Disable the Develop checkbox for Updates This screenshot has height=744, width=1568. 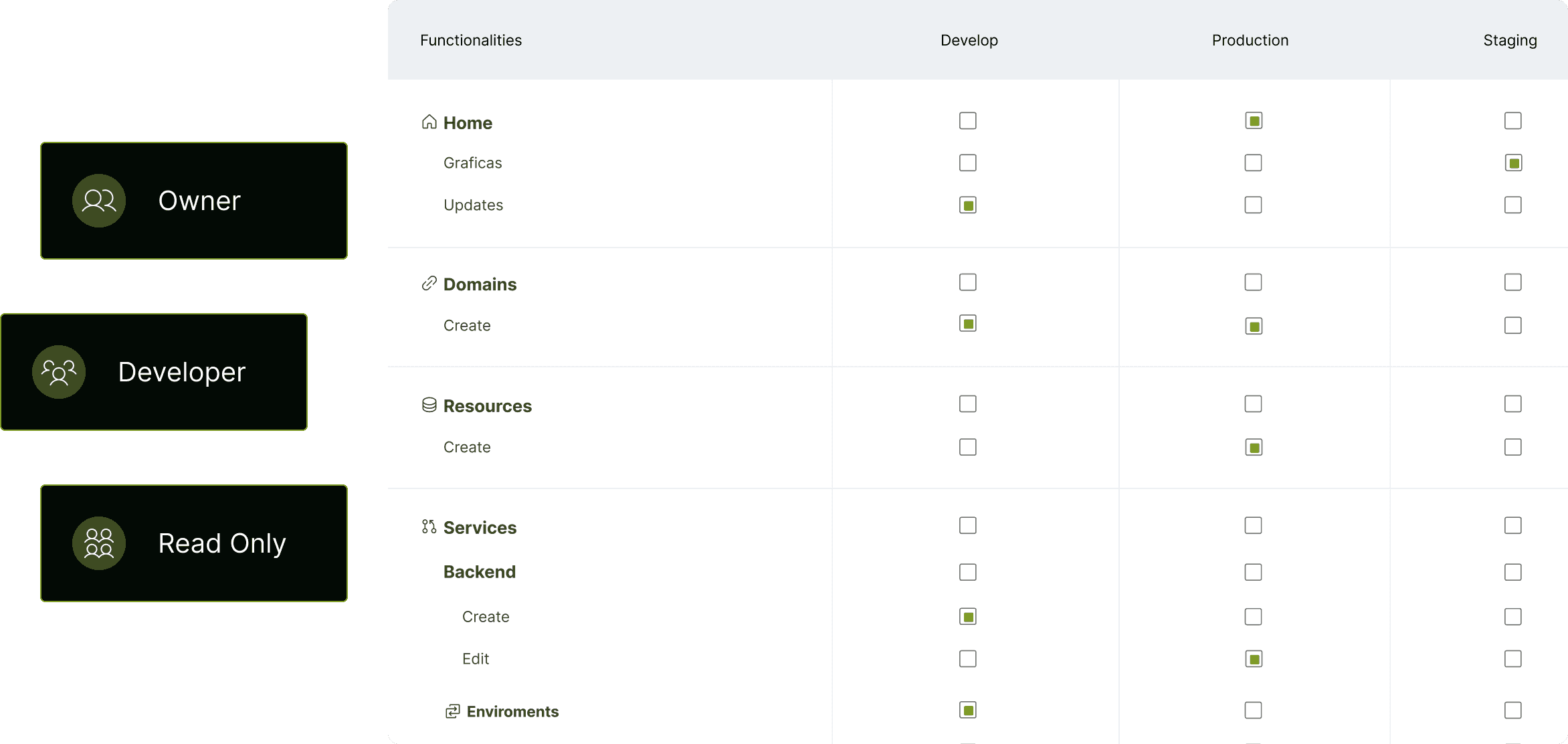coord(968,205)
